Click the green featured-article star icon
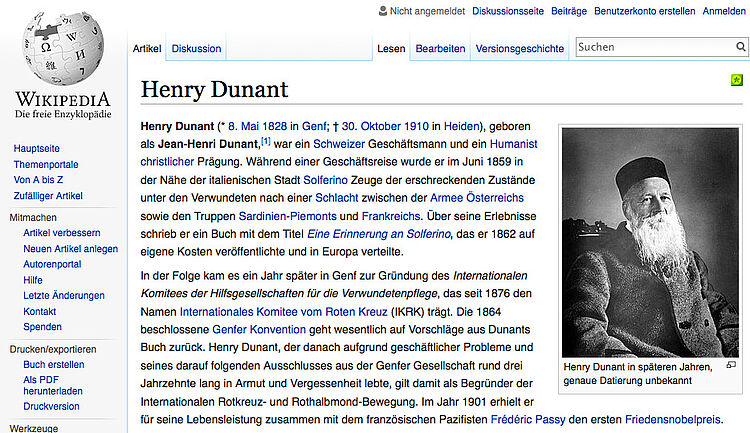Image resolution: width=750 pixels, height=433 pixels. click(737, 80)
